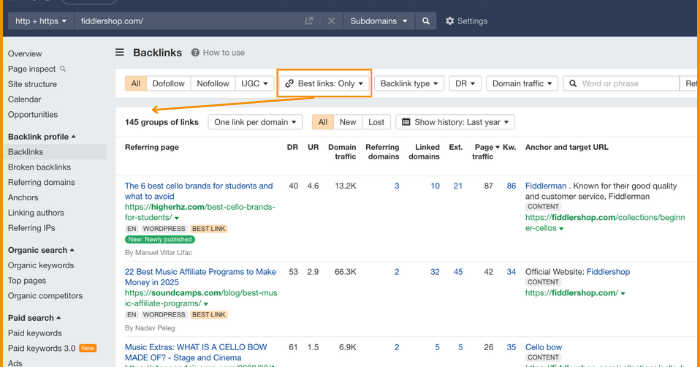Click external links count 45 for soundcamps.com
This screenshot has width=700, height=367.
pos(458,271)
